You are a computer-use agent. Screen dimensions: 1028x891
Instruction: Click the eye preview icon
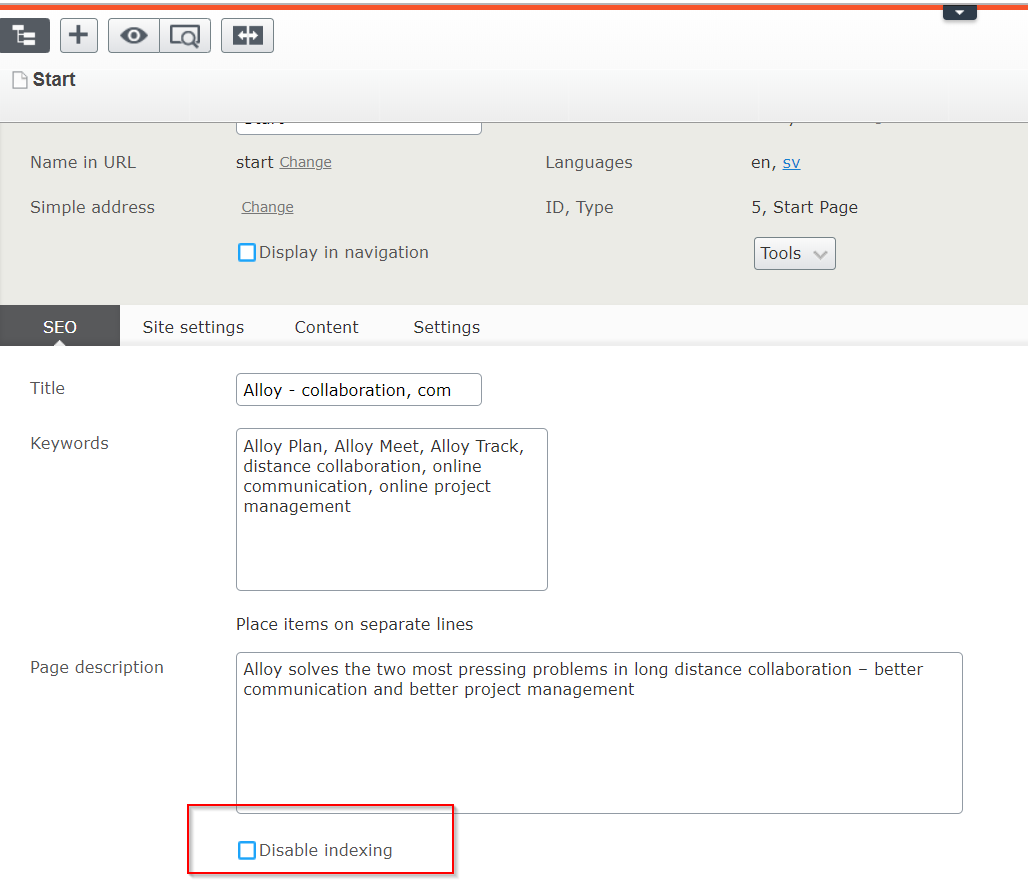click(x=134, y=36)
